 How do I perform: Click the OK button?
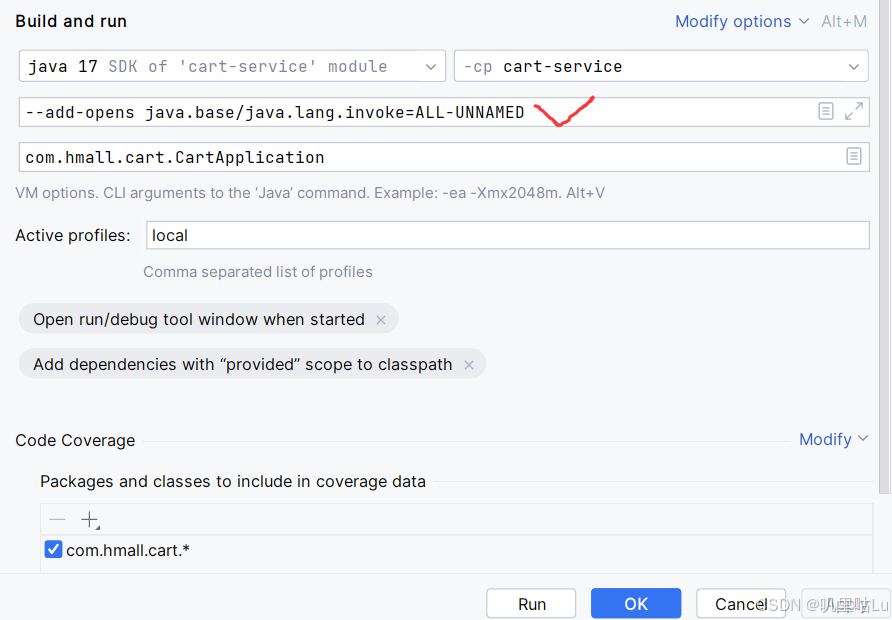tap(636, 603)
